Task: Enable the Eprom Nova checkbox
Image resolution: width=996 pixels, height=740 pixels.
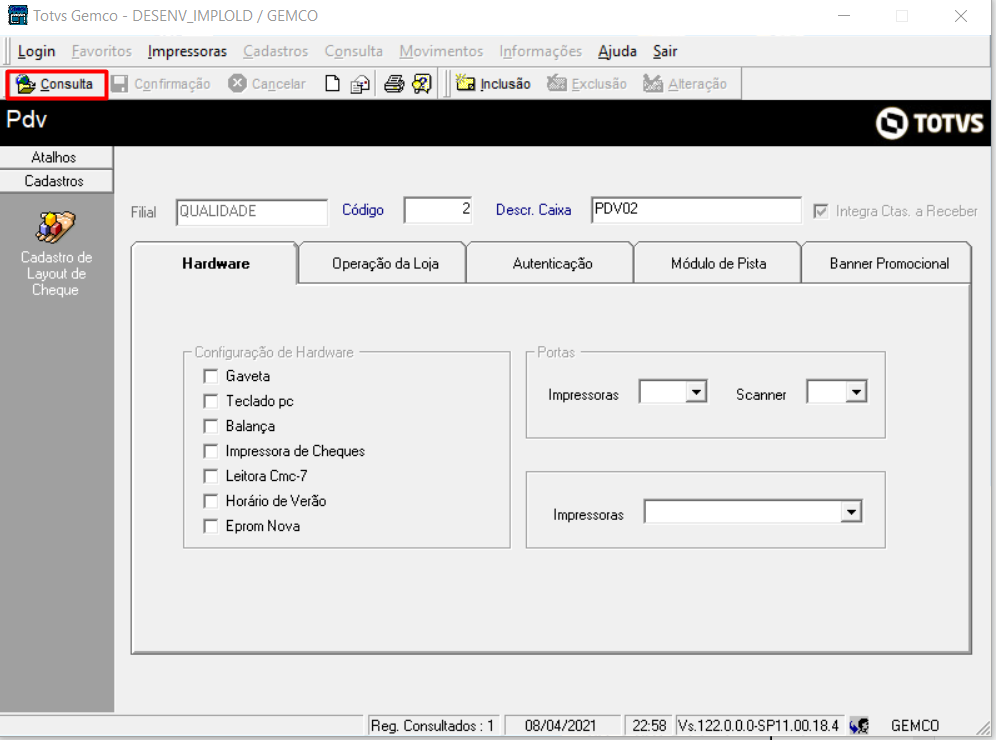Action: click(x=210, y=526)
